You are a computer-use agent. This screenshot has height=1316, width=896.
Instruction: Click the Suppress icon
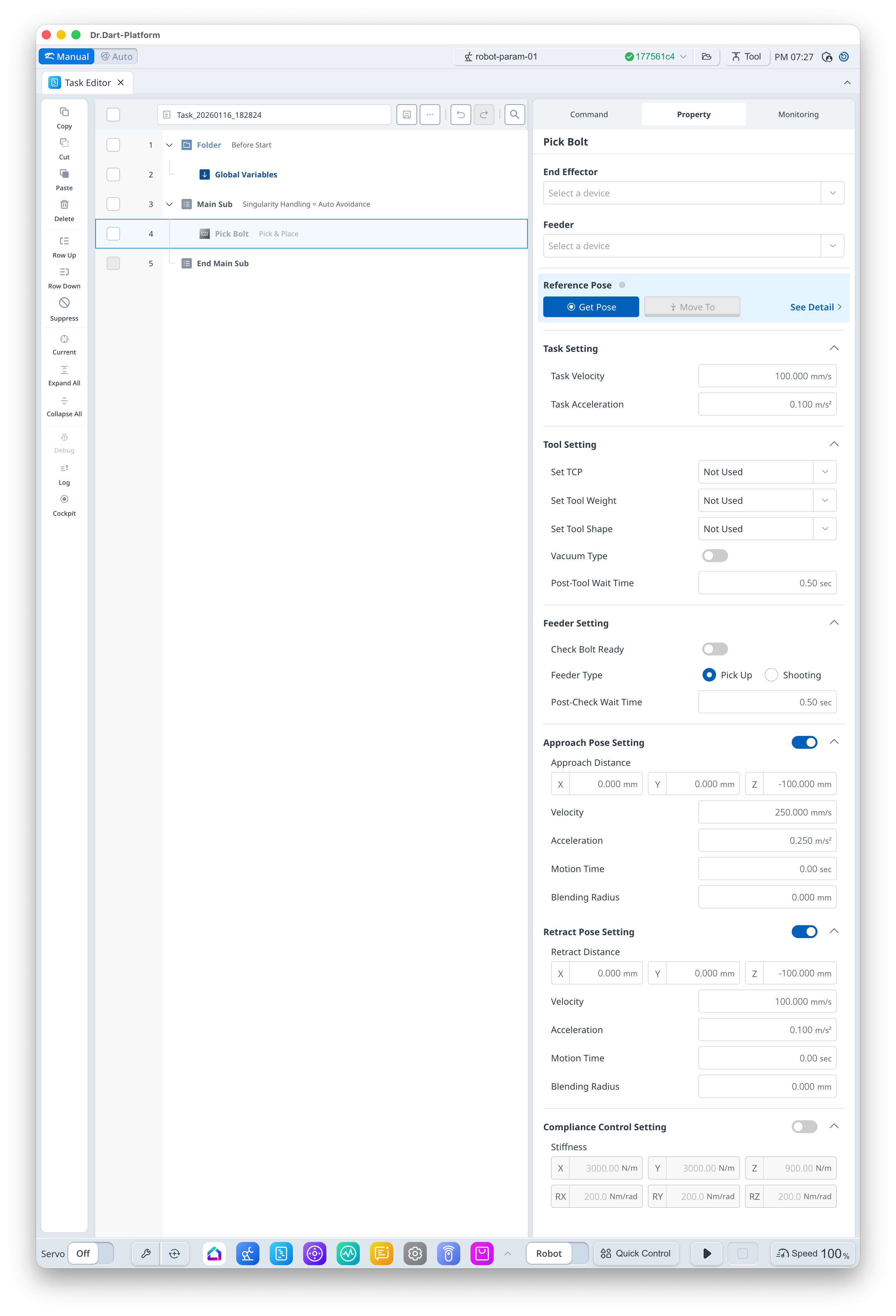(64, 303)
